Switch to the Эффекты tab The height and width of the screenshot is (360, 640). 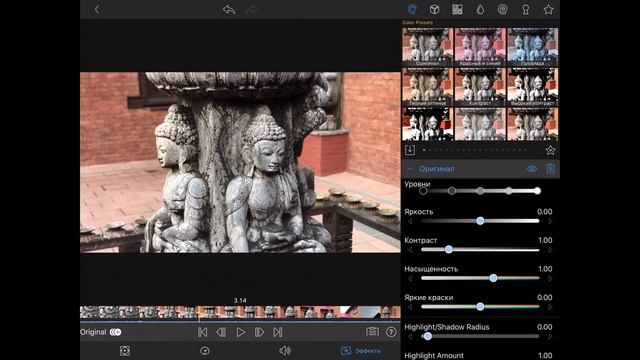pos(361,351)
